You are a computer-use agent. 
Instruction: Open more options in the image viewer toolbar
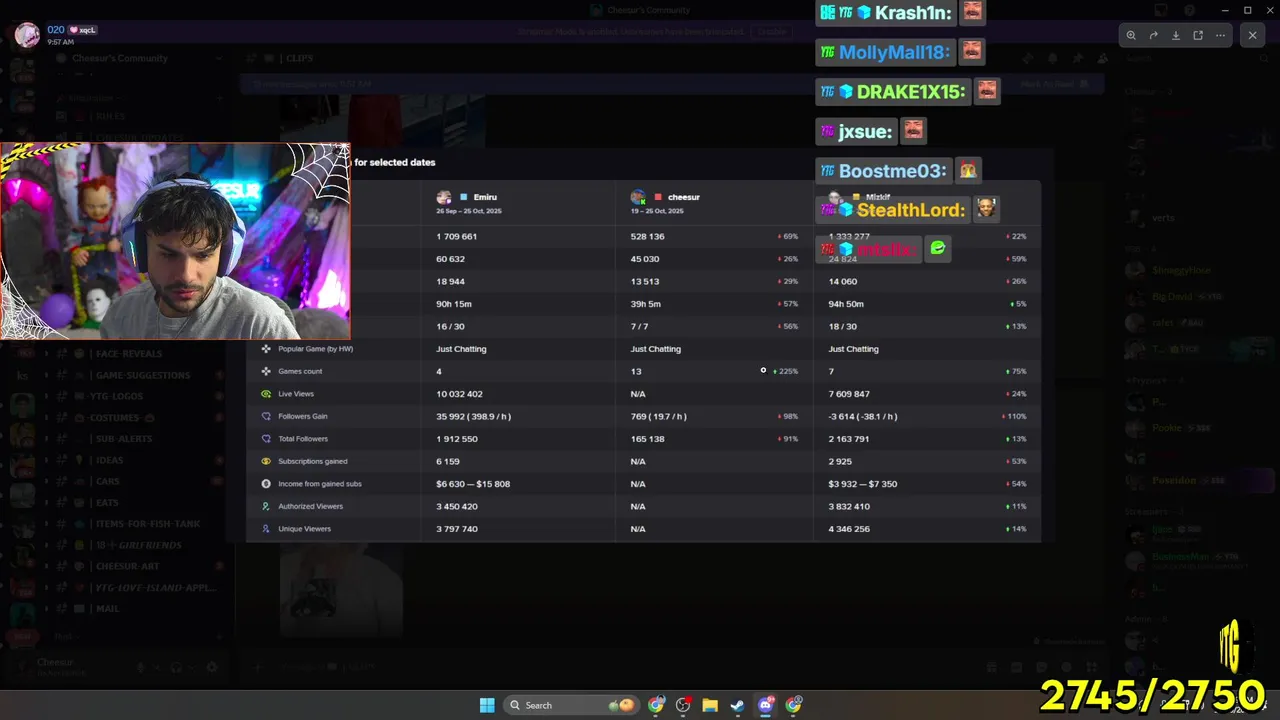[1220, 35]
